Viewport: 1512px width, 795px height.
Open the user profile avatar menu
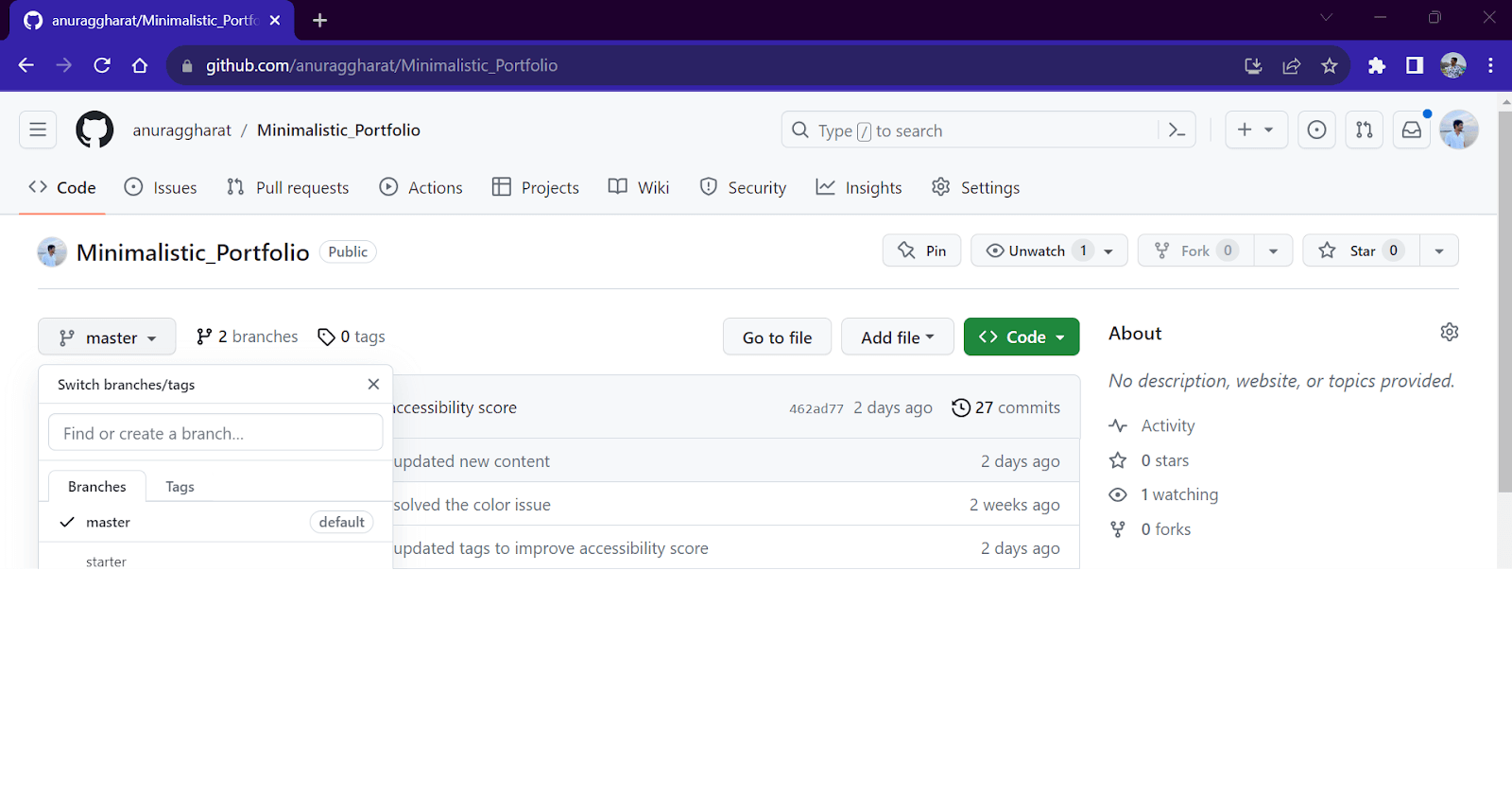(x=1459, y=130)
